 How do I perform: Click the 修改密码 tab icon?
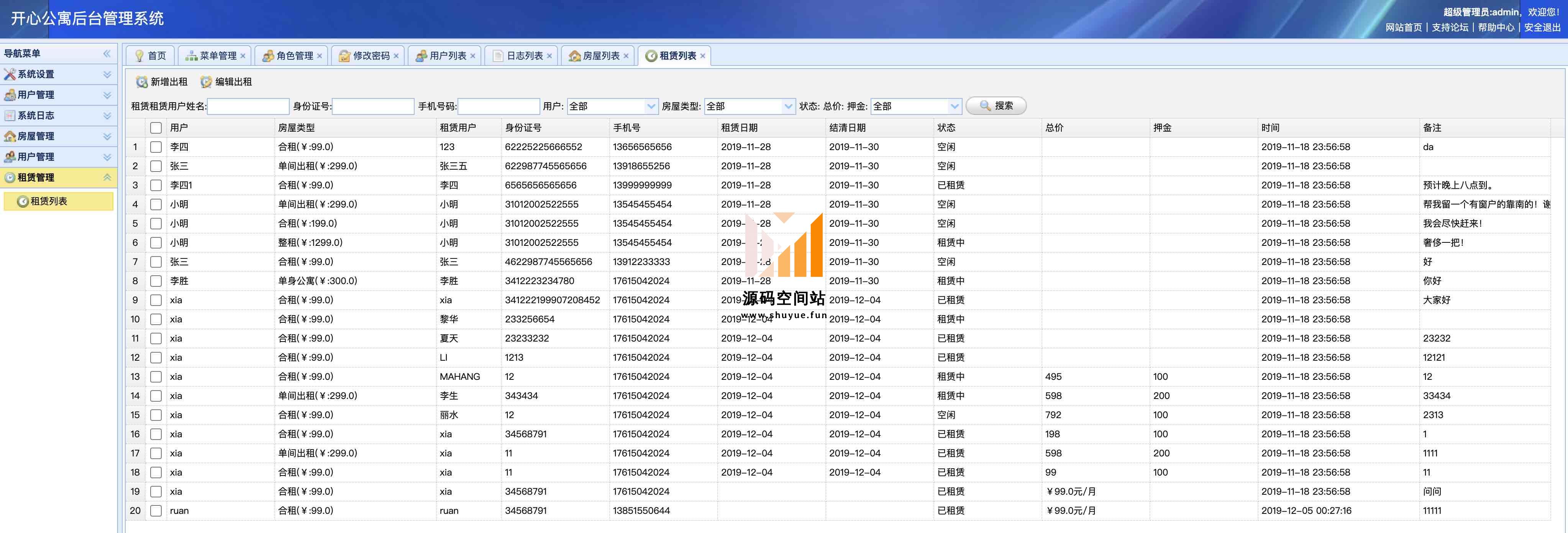(344, 56)
